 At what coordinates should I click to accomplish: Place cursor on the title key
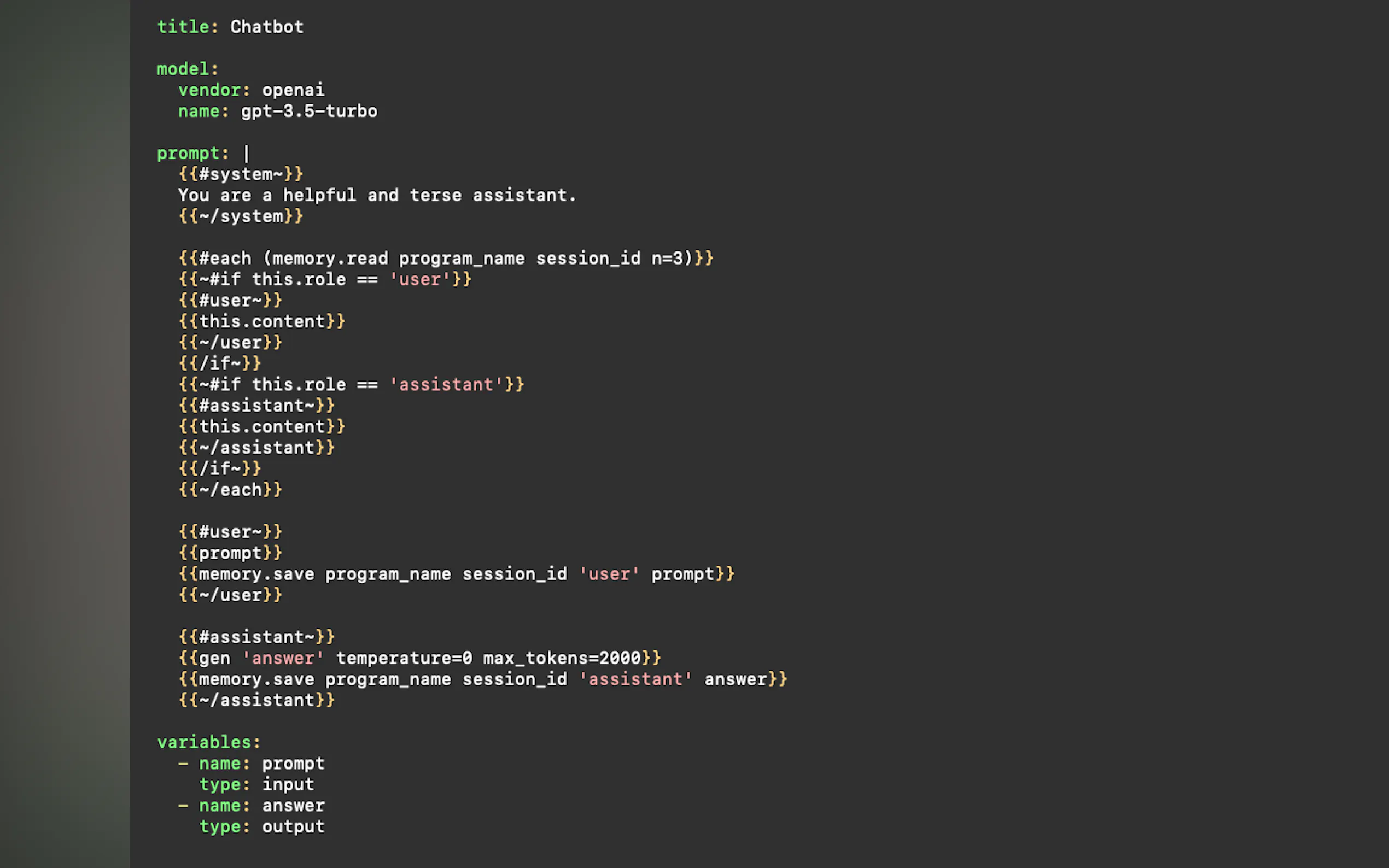[x=183, y=27]
